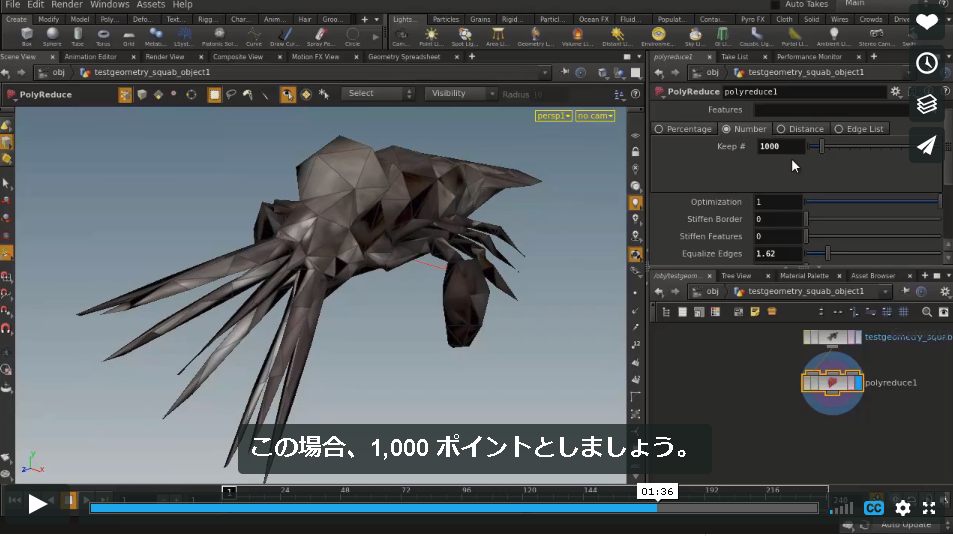Viewport: 953px width, 536px height.
Task: Open the persp1 viewport menu
Action: pyautogui.click(x=553, y=116)
